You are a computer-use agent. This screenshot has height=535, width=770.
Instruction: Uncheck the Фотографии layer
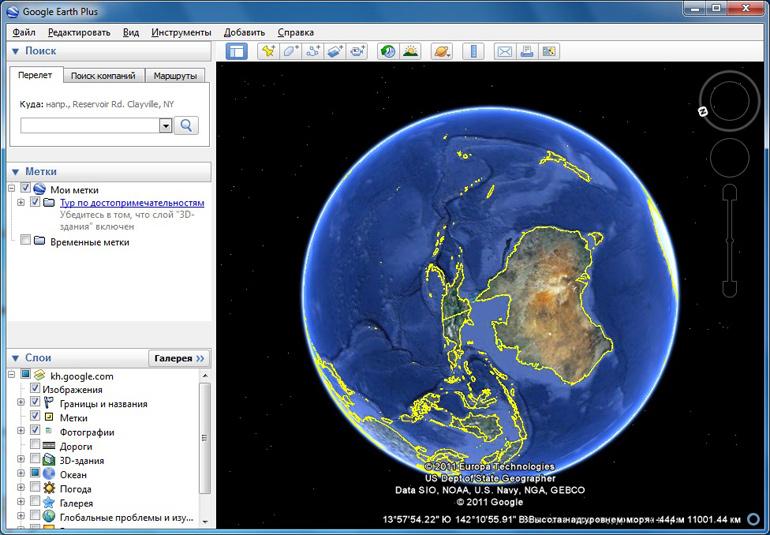35,431
